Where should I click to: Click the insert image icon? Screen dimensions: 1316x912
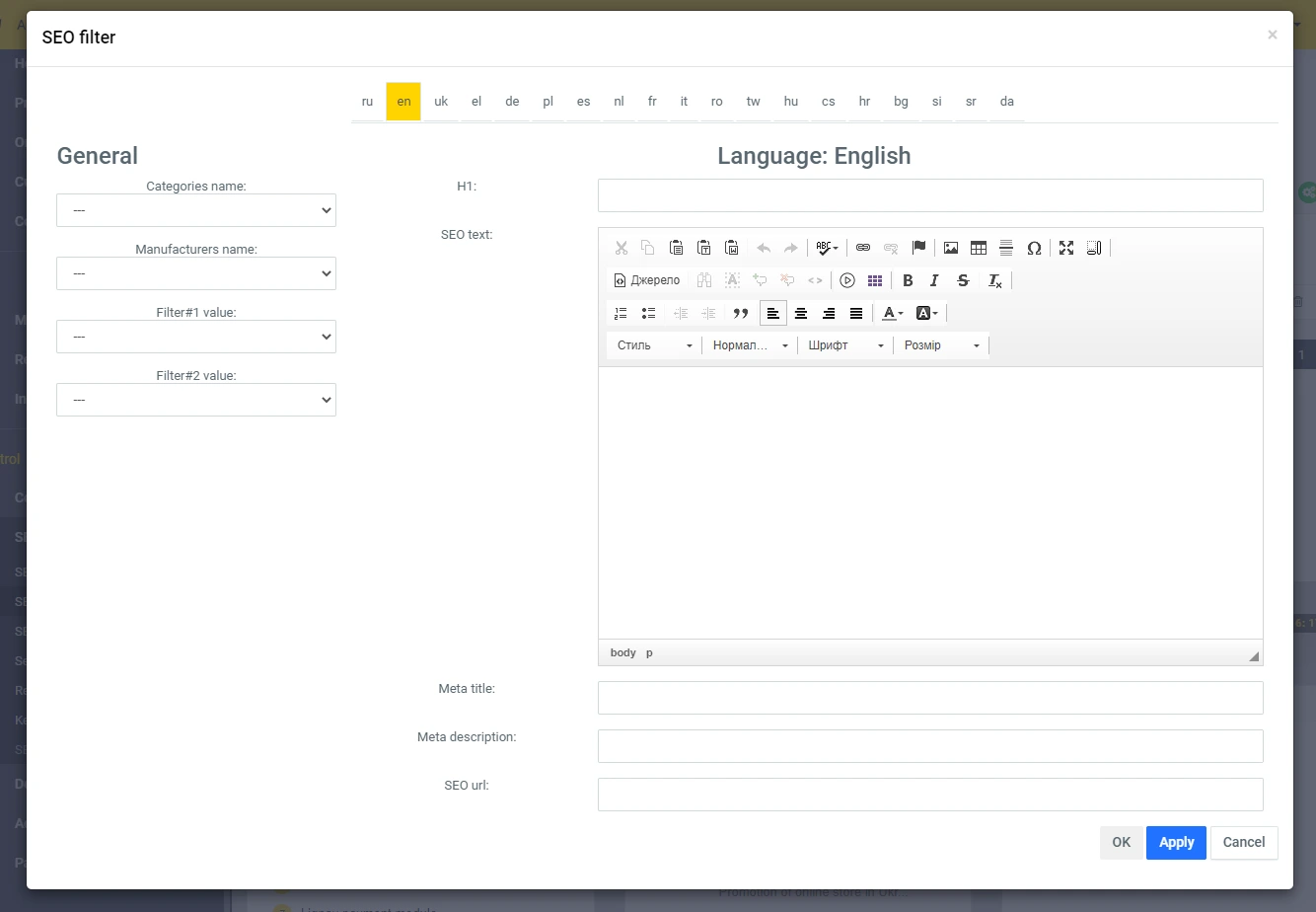951,248
